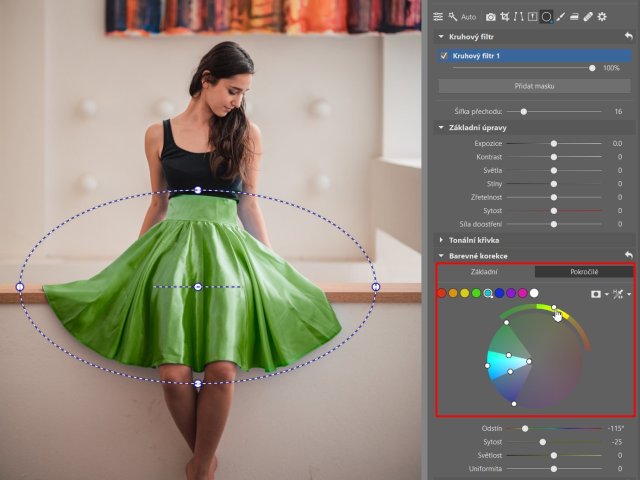Select the camera icon in toolbar
The height and width of the screenshot is (480, 640).
click(x=491, y=17)
